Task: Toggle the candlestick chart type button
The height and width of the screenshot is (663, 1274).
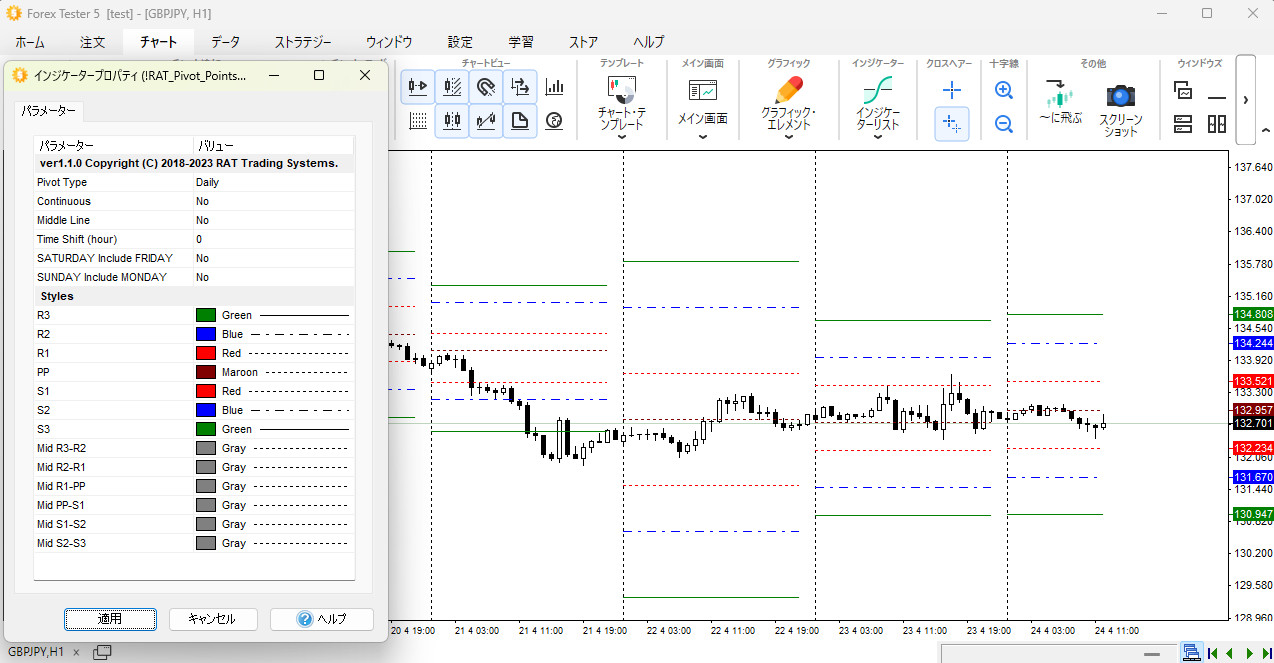Action: (452, 121)
